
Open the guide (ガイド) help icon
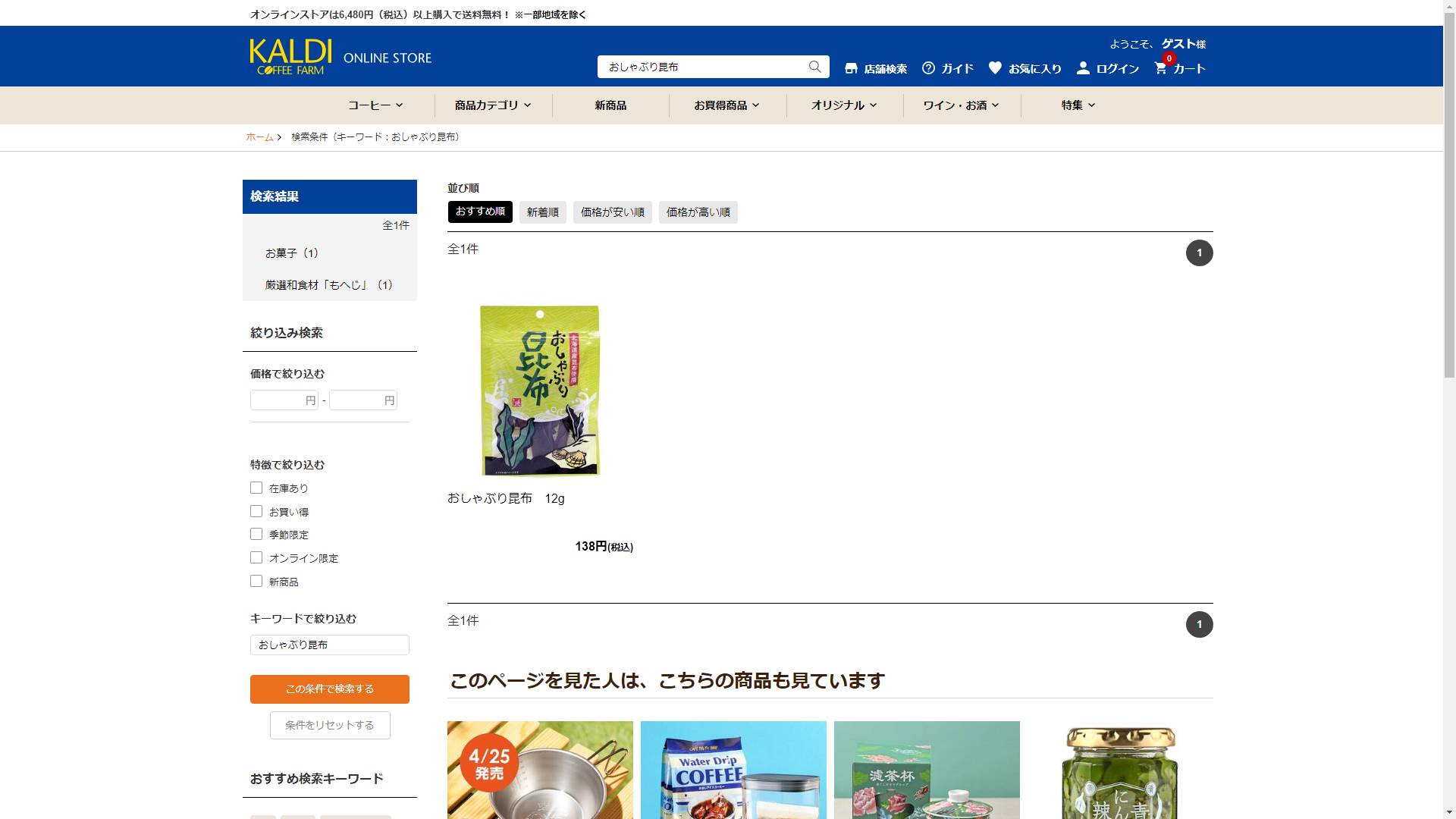[x=928, y=68]
